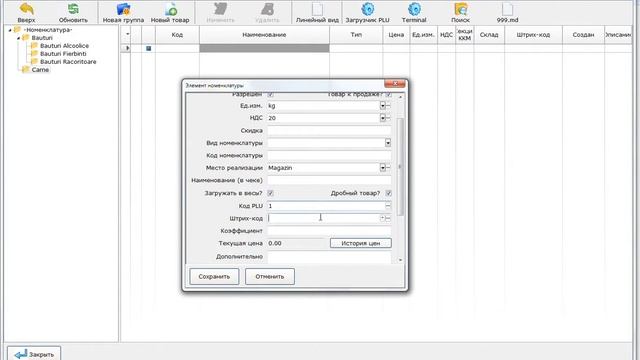Click the Ед.изм. column header

(x=423, y=35)
